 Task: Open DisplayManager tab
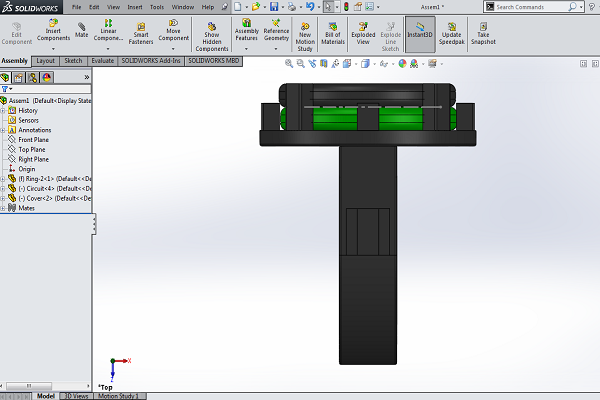[47, 78]
